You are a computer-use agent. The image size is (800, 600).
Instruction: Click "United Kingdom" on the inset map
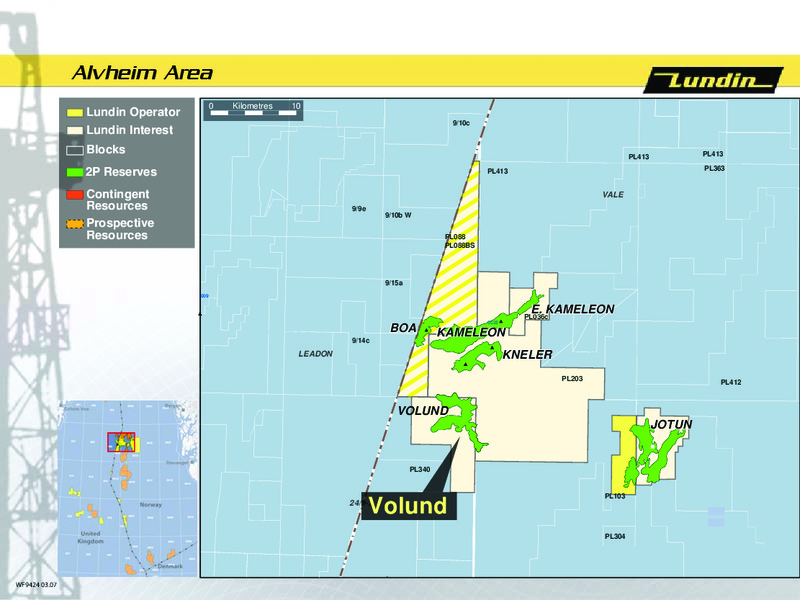click(x=91, y=537)
